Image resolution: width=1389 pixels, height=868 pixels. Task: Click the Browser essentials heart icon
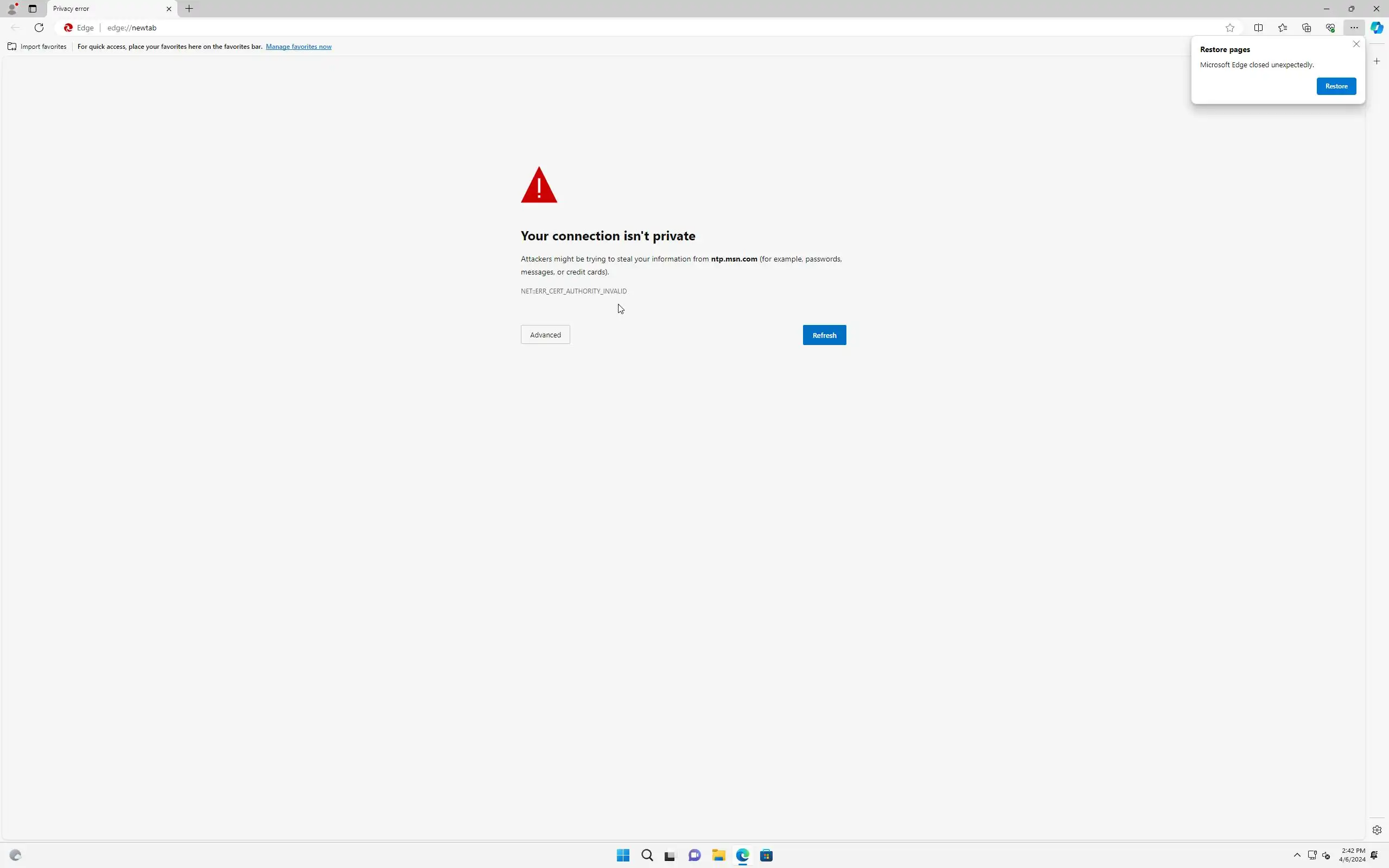click(x=1330, y=28)
